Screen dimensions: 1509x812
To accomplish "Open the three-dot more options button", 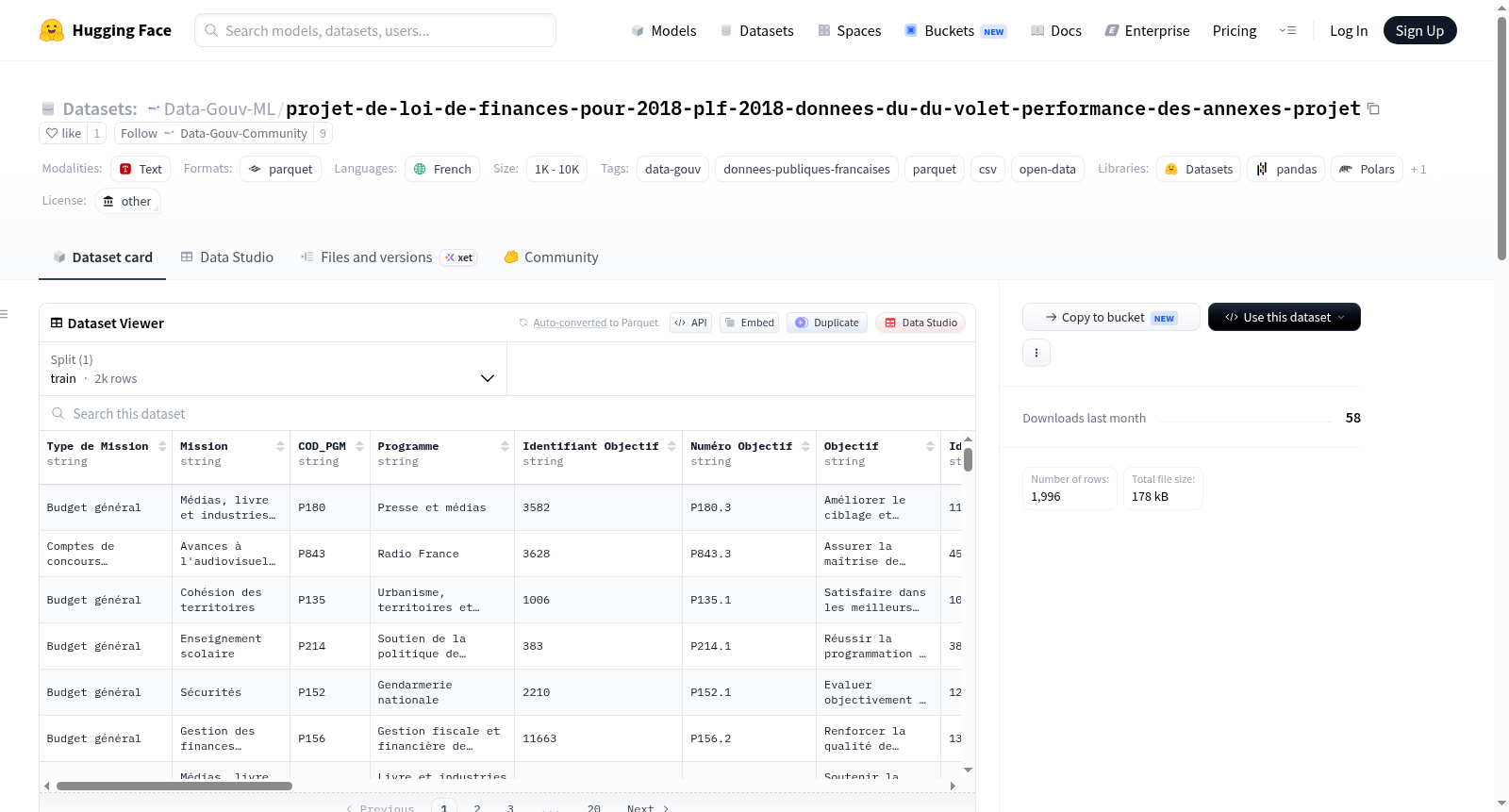I will point(1036,353).
